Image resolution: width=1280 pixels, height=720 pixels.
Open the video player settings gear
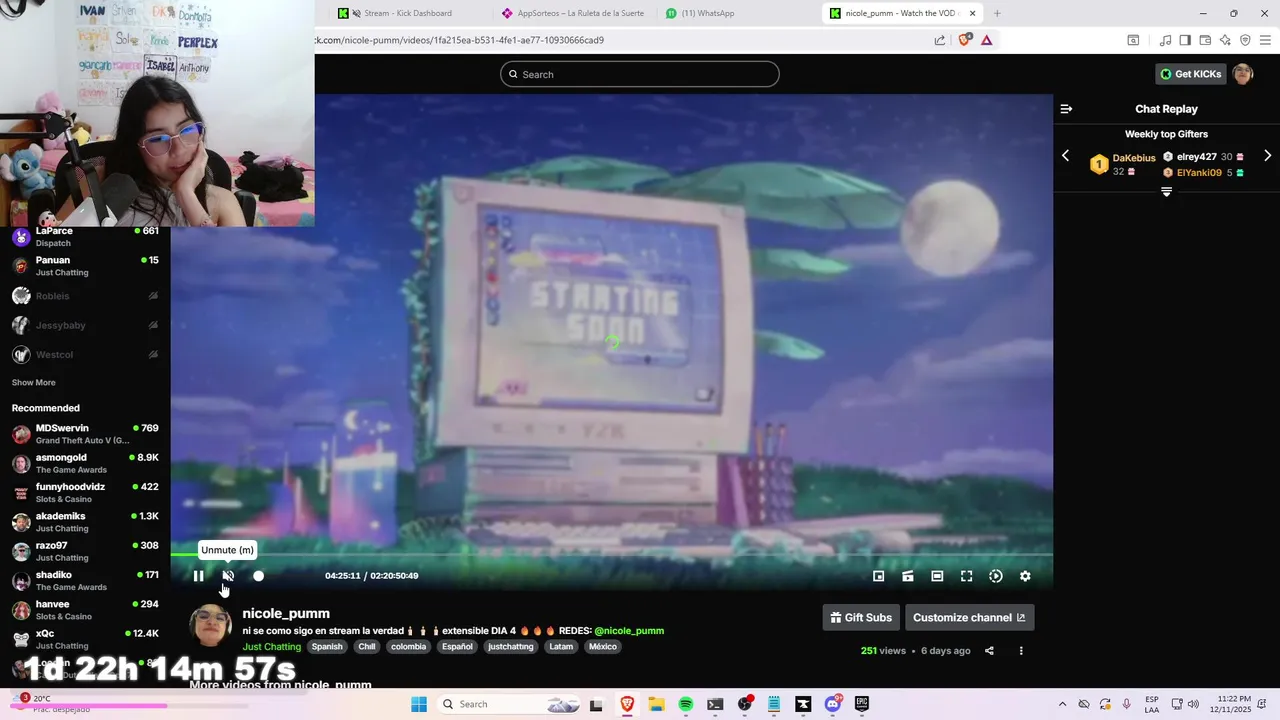[x=1025, y=576]
